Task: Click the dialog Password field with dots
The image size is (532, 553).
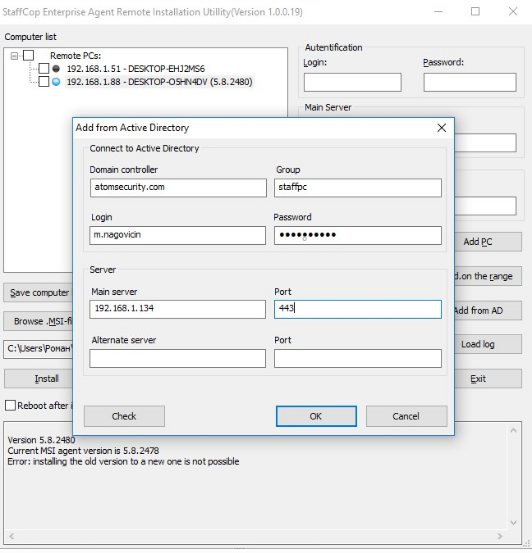Action: point(358,235)
